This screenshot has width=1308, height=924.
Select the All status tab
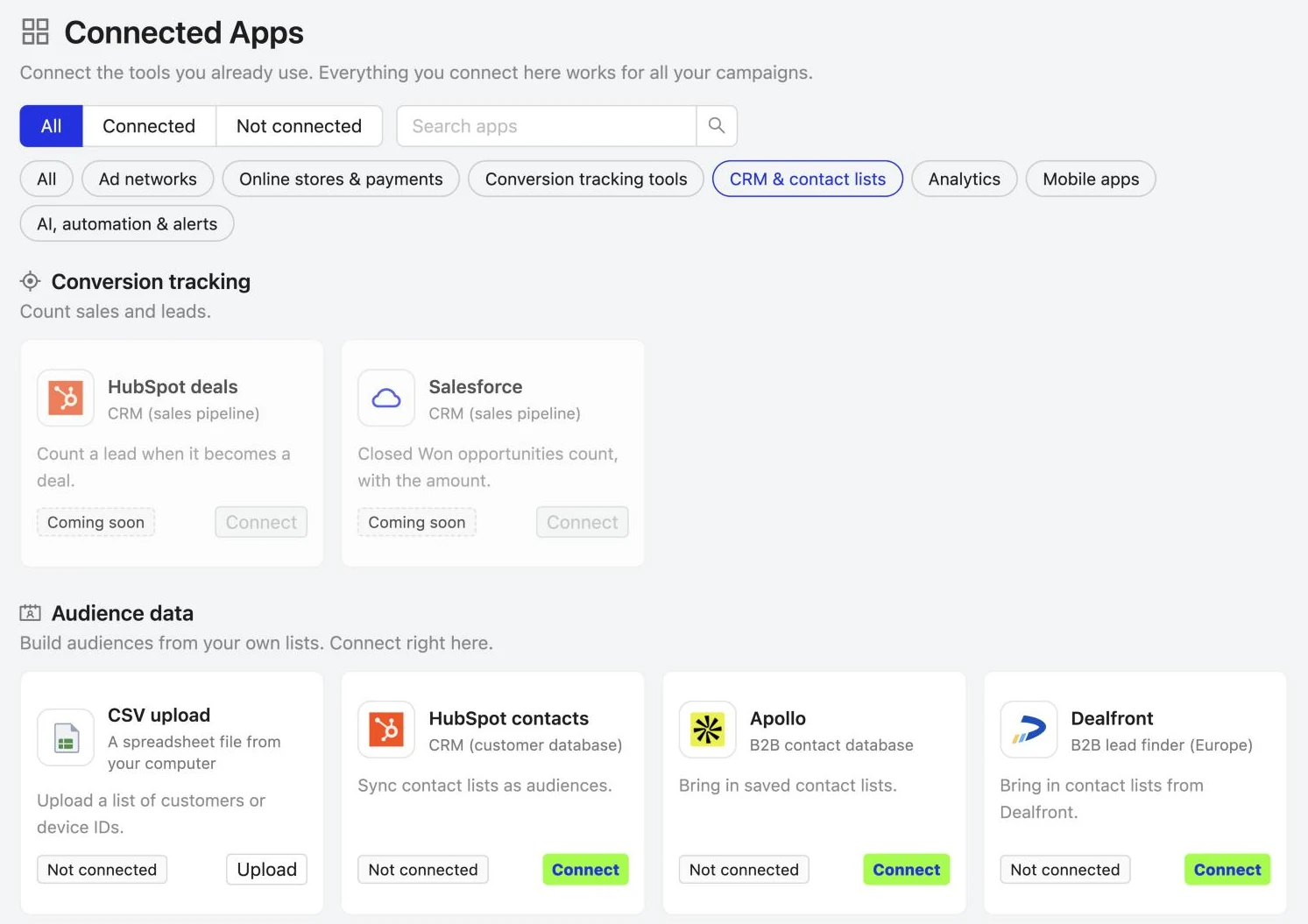[x=52, y=126]
